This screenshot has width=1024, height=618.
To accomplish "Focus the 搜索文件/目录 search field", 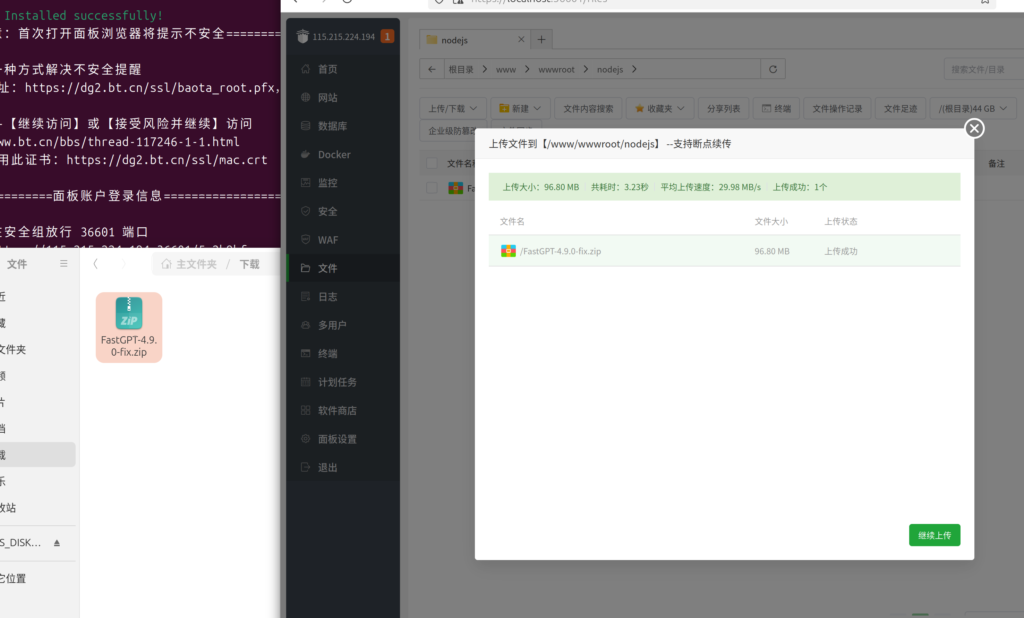I will coord(984,69).
